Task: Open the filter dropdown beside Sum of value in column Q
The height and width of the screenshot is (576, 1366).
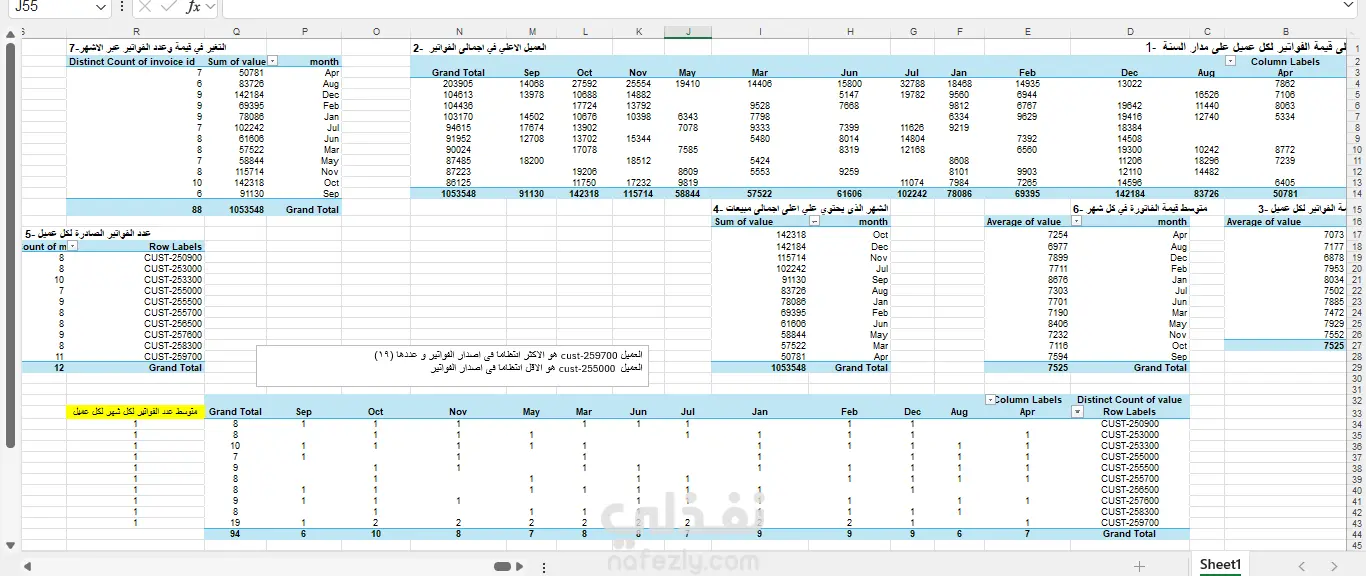Action: [x=273, y=61]
